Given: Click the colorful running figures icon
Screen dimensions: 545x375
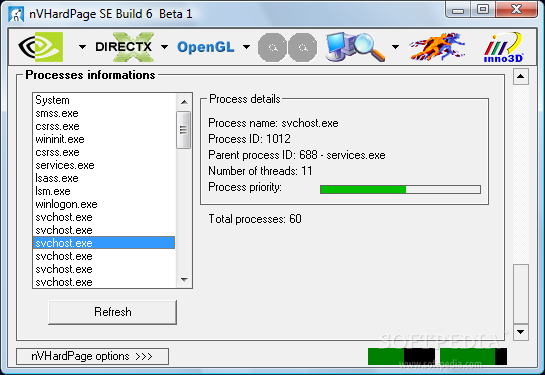Looking at the screenshot, I should coord(437,47).
